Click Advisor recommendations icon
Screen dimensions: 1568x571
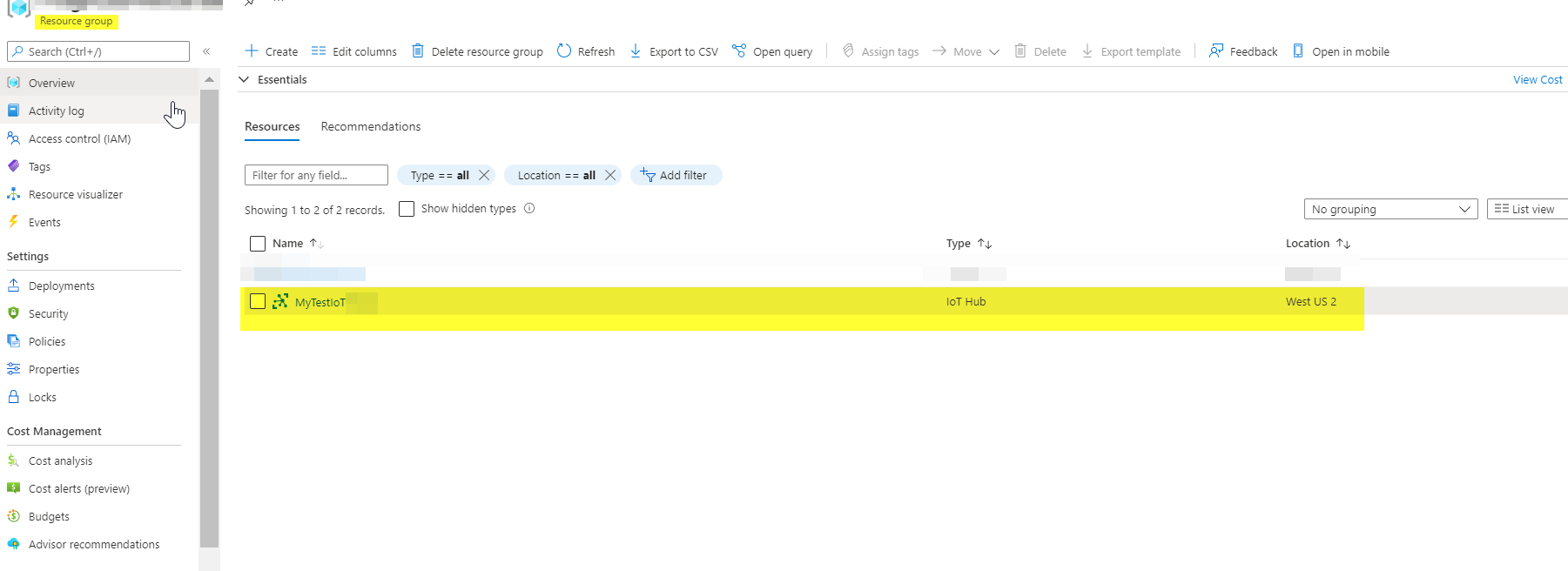click(13, 543)
